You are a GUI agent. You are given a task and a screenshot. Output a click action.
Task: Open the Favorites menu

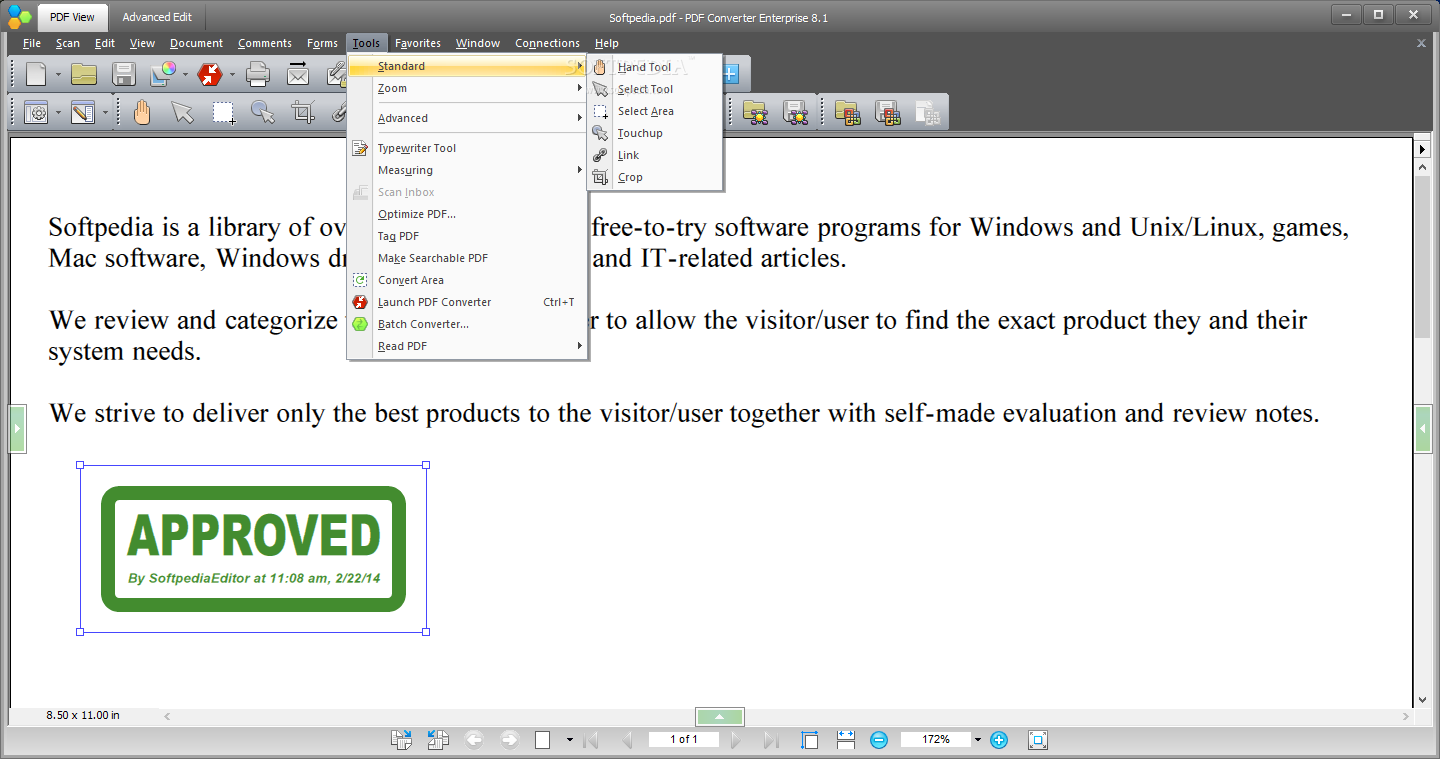(418, 43)
